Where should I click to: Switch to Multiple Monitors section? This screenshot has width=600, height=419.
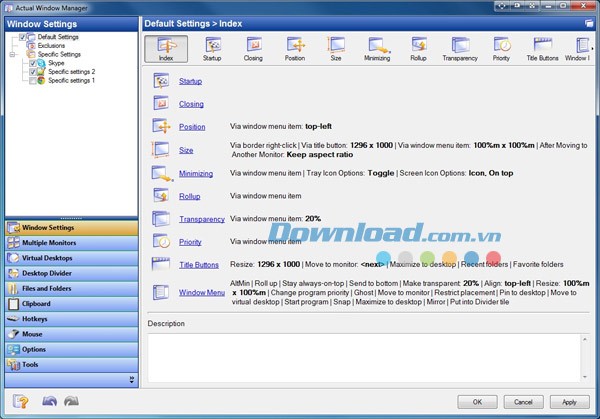[x=72, y=243]
